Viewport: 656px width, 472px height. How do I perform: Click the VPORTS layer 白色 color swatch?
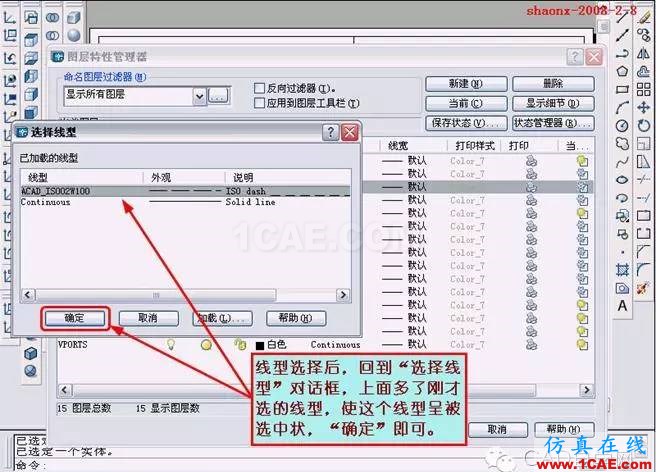click(x=260, y=345)
